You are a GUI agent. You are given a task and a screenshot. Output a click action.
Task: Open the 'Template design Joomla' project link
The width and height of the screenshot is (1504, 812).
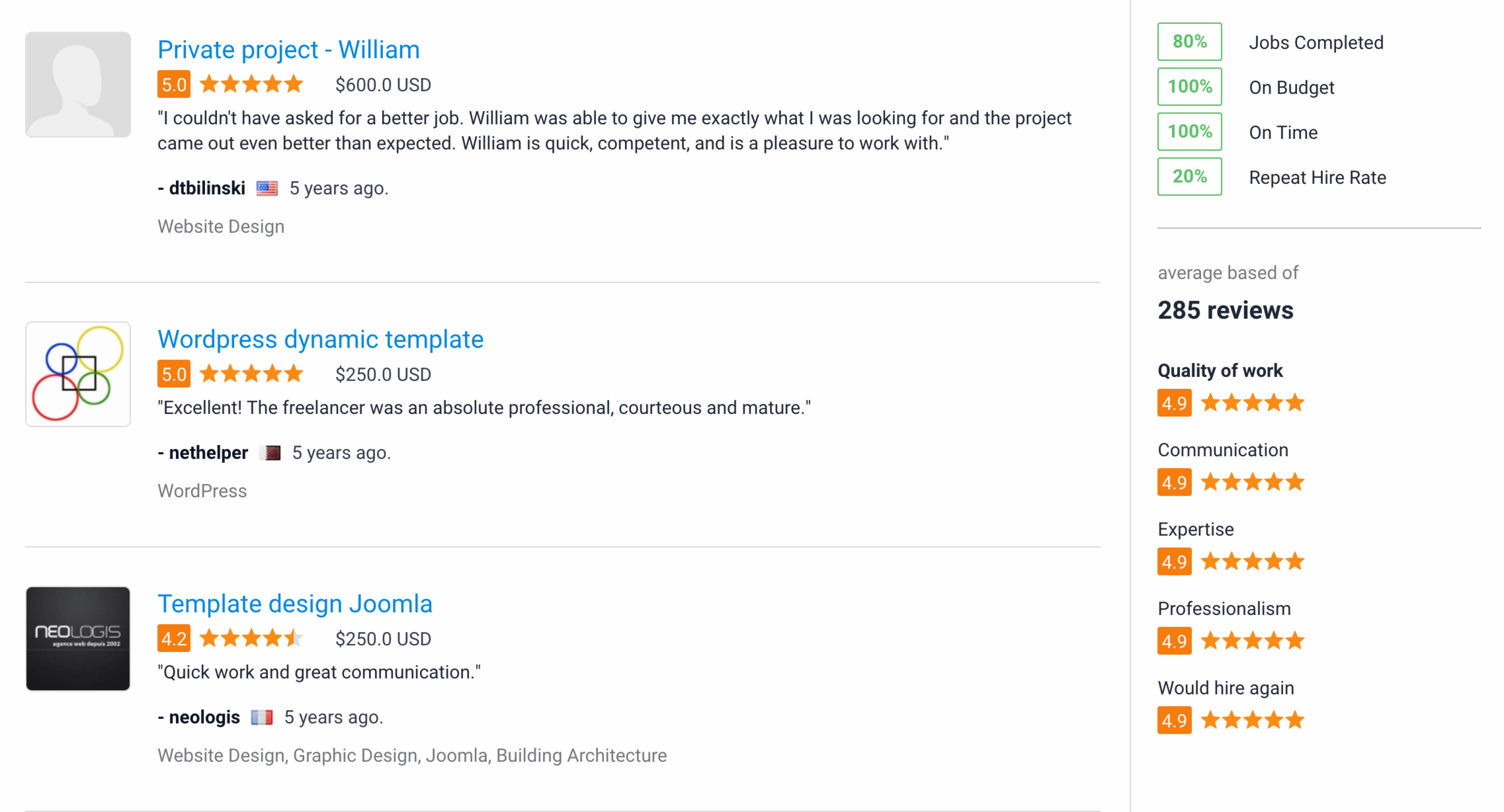click(x=295, y=604)
